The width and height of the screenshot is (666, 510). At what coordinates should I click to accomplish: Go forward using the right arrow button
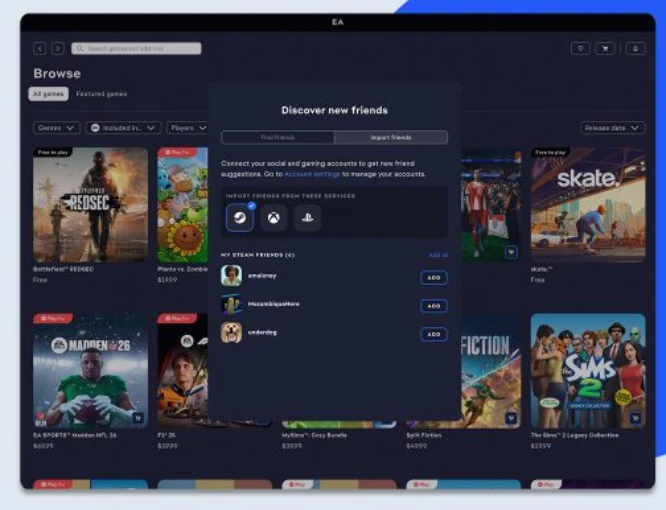click(58, 48)
